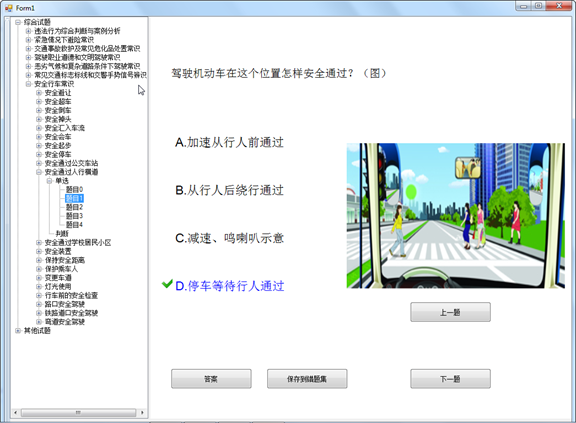Go to previous question with 上一题

(450, 312)
